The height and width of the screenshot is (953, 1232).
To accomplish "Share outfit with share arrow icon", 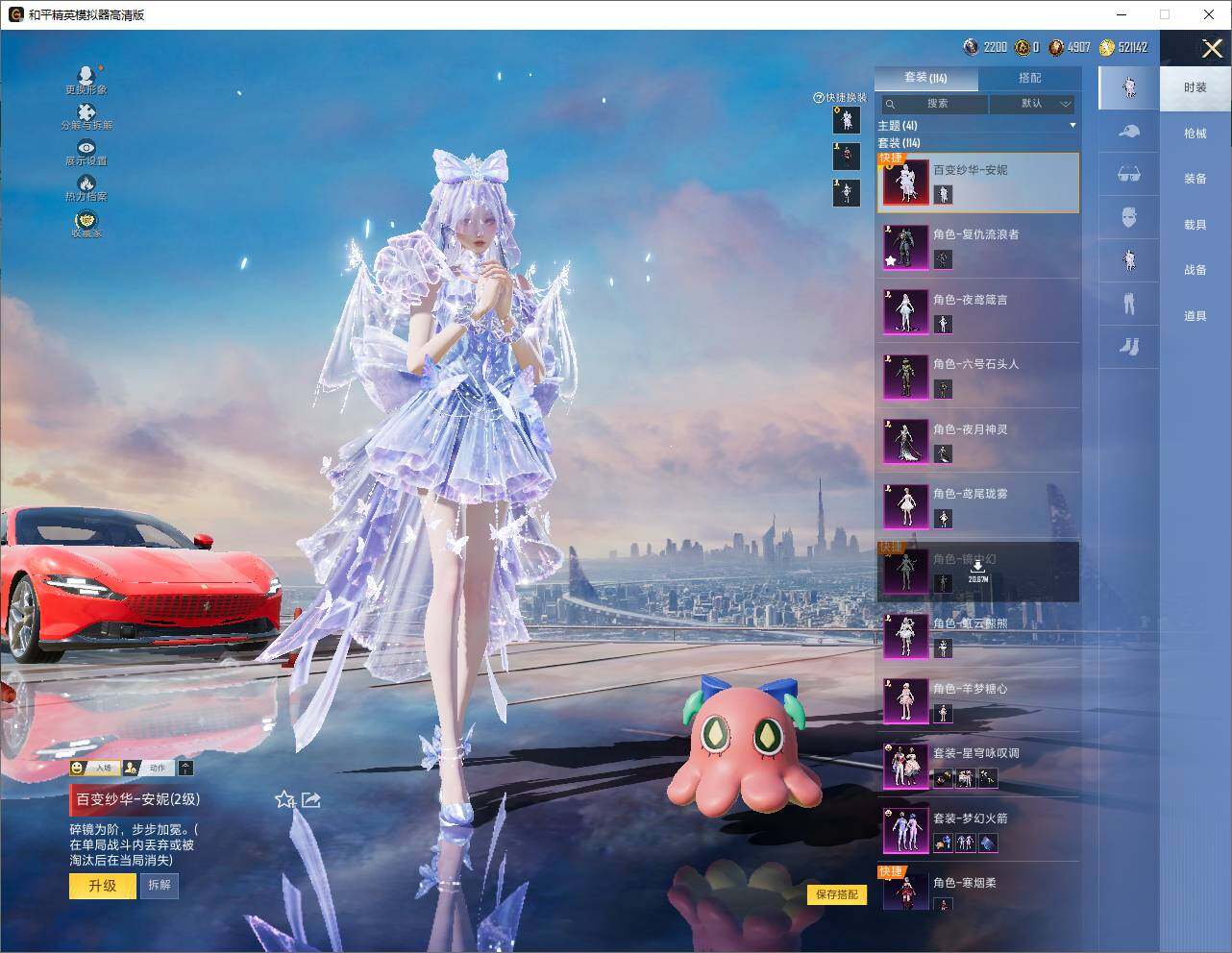I will [x=310, y=799].
